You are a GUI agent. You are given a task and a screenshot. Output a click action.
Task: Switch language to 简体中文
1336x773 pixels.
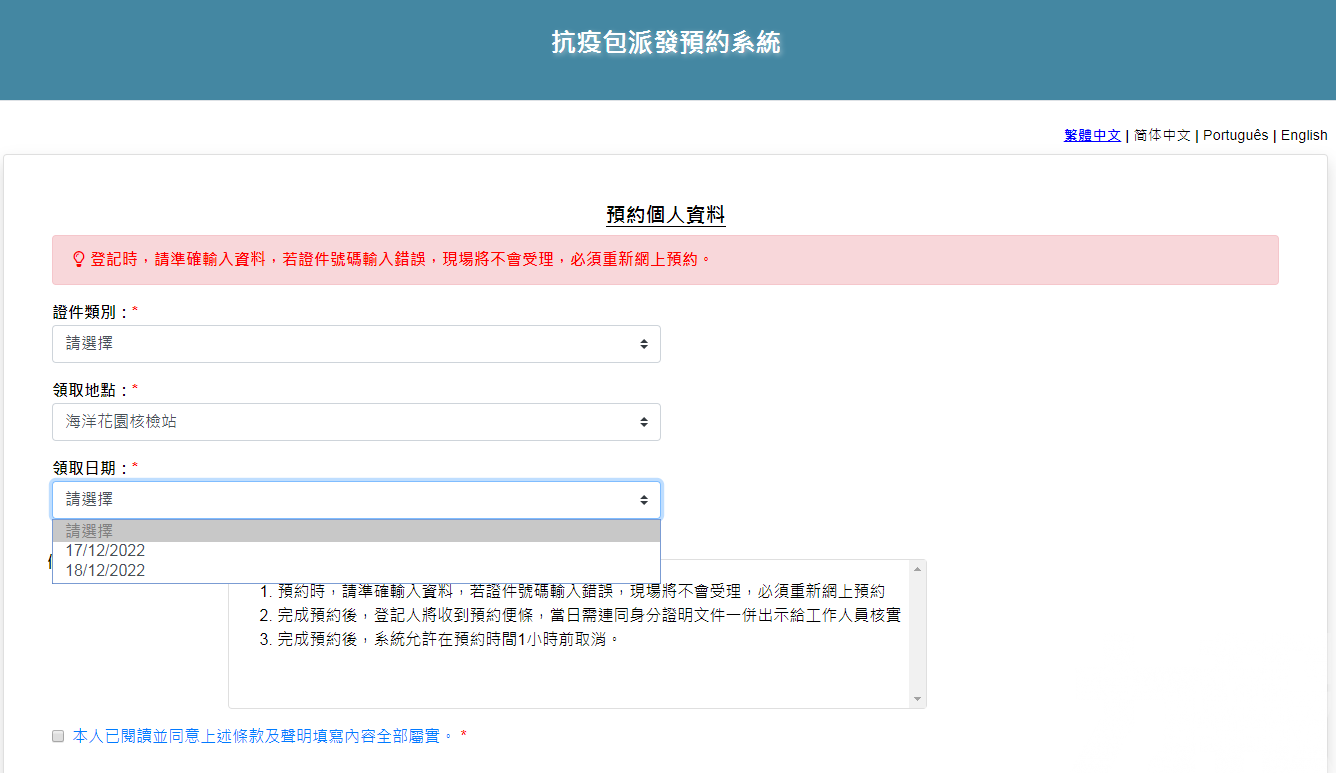[1162, 135]
